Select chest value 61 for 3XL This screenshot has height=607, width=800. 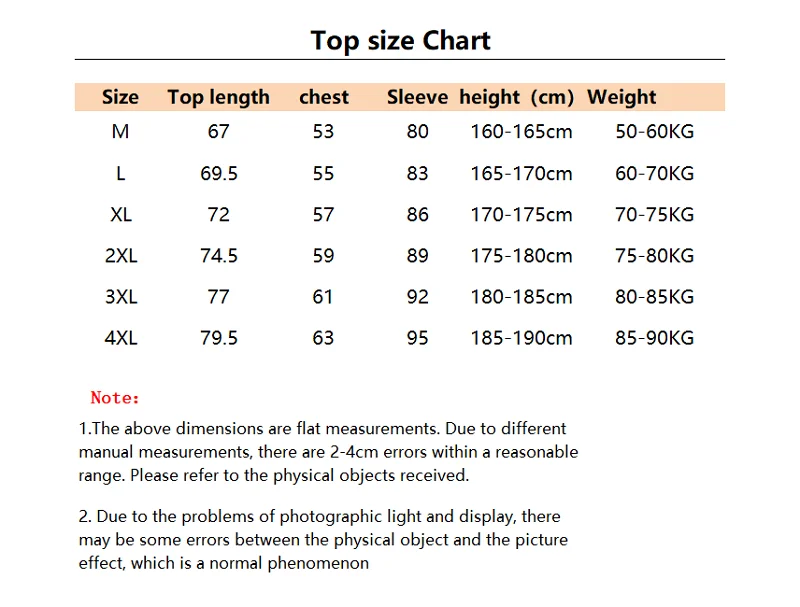[x=322, y=297]
